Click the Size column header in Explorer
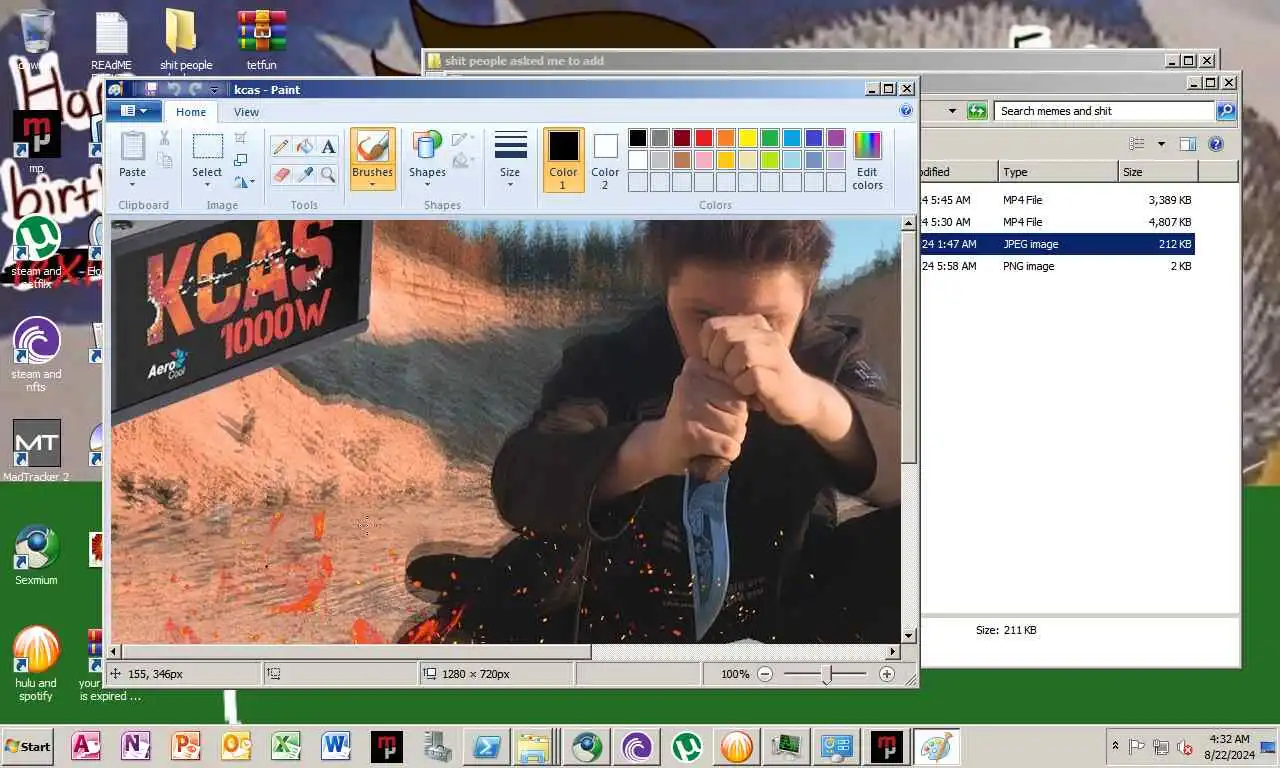 coord(1156,172)
